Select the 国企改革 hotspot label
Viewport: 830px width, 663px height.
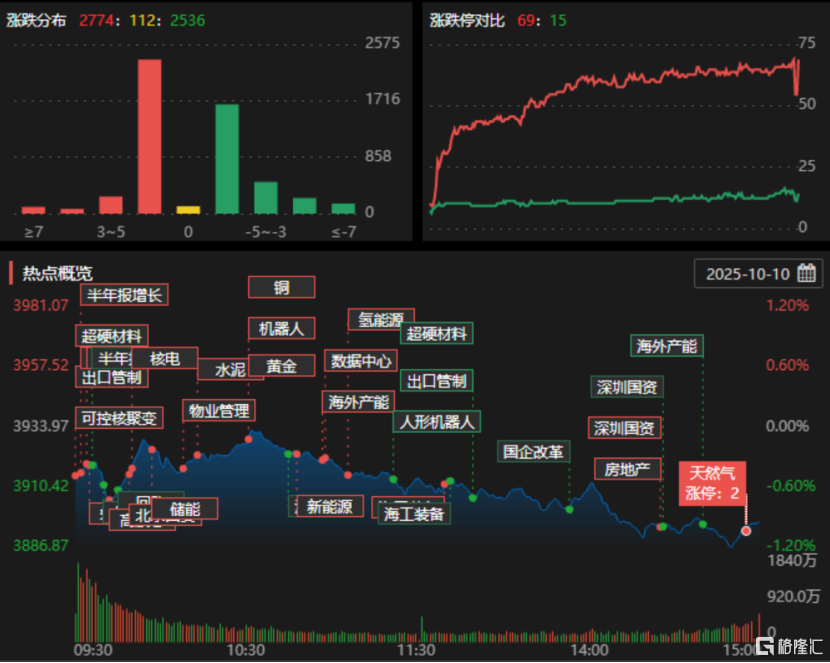pos(533,451)
